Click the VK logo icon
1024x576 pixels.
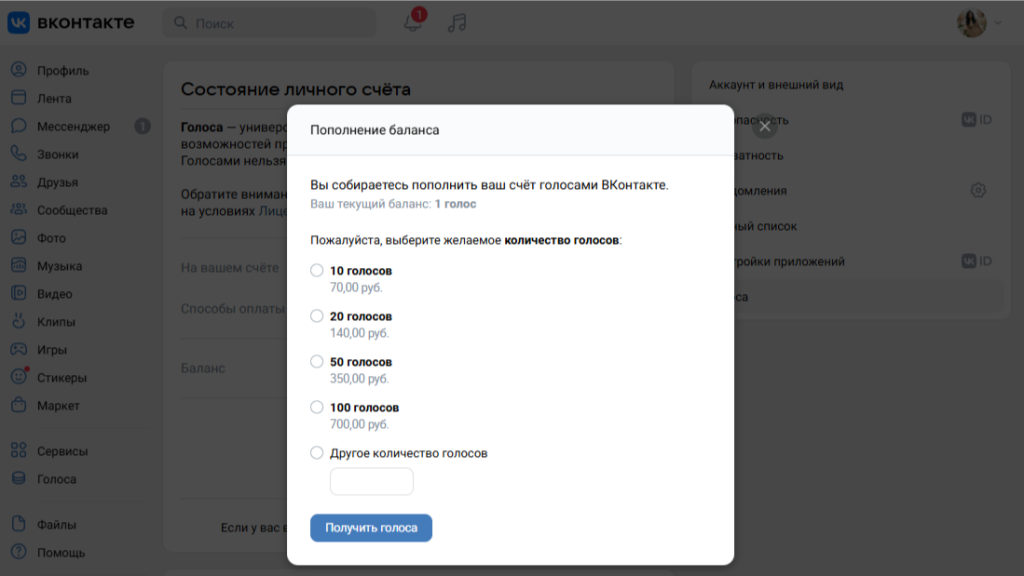point(18,22)
